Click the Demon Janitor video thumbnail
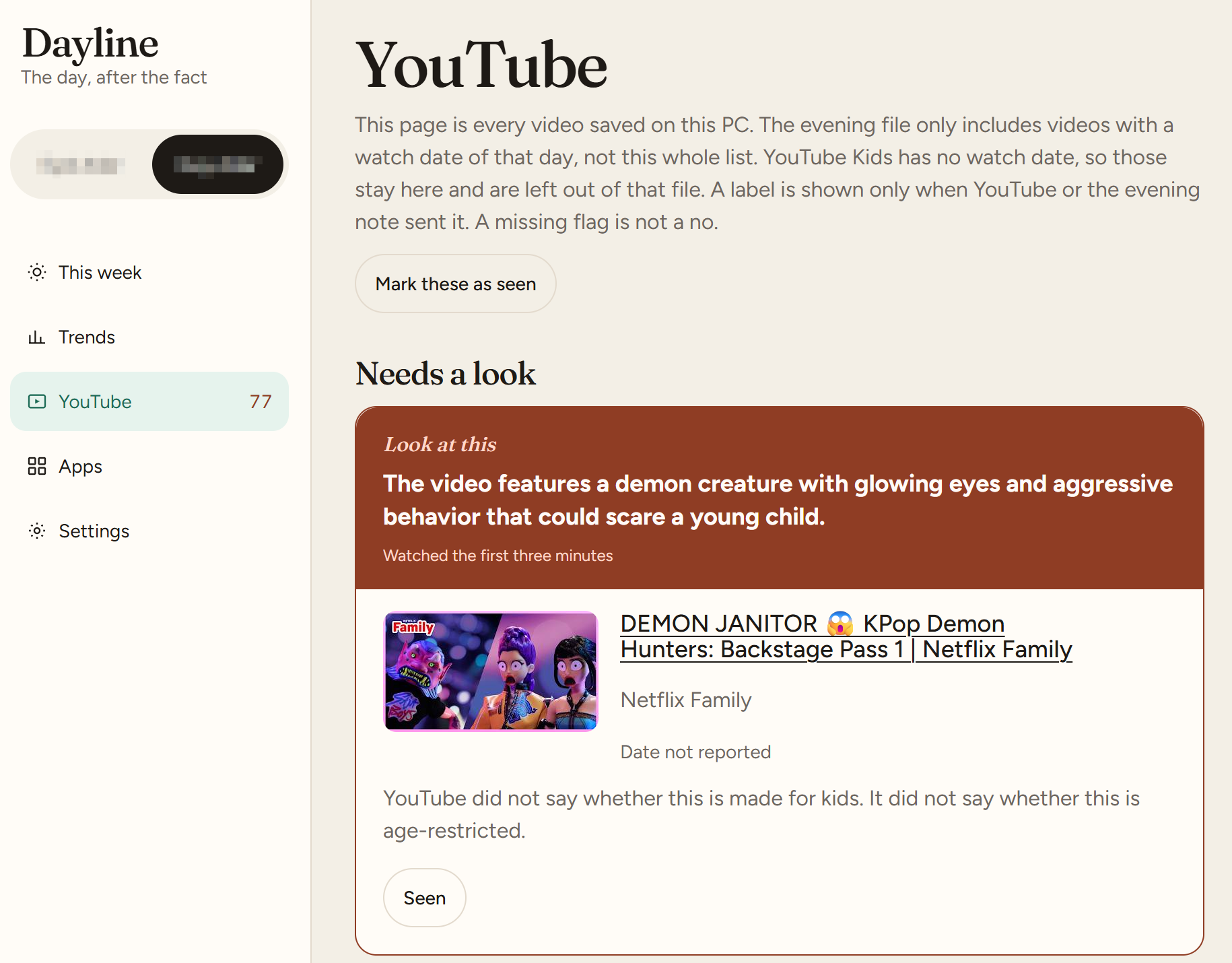 (491, 671)
